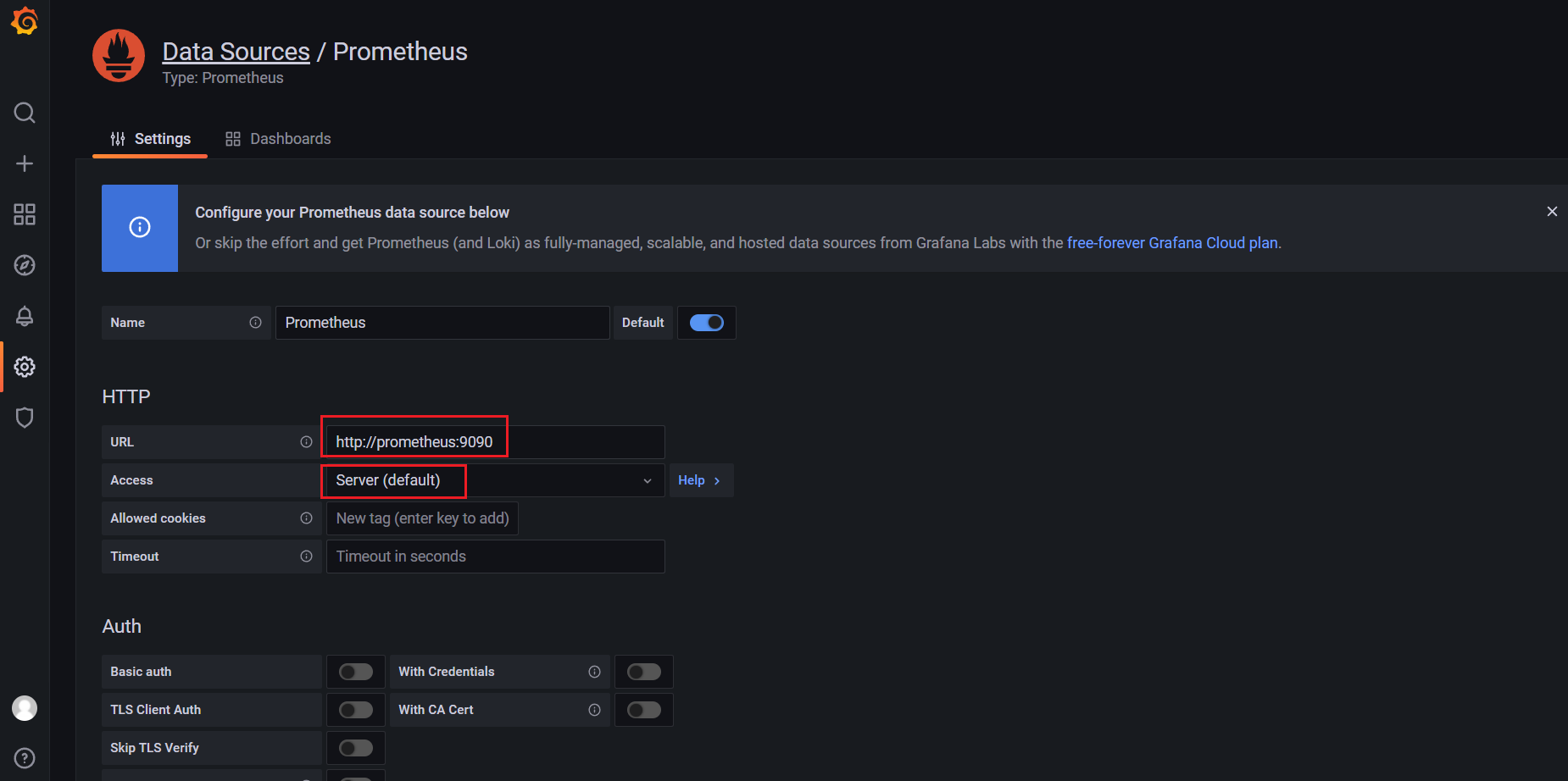Click the Type: Prometheus subtitle
This screenshot has width=1568, height=781.
223,78
